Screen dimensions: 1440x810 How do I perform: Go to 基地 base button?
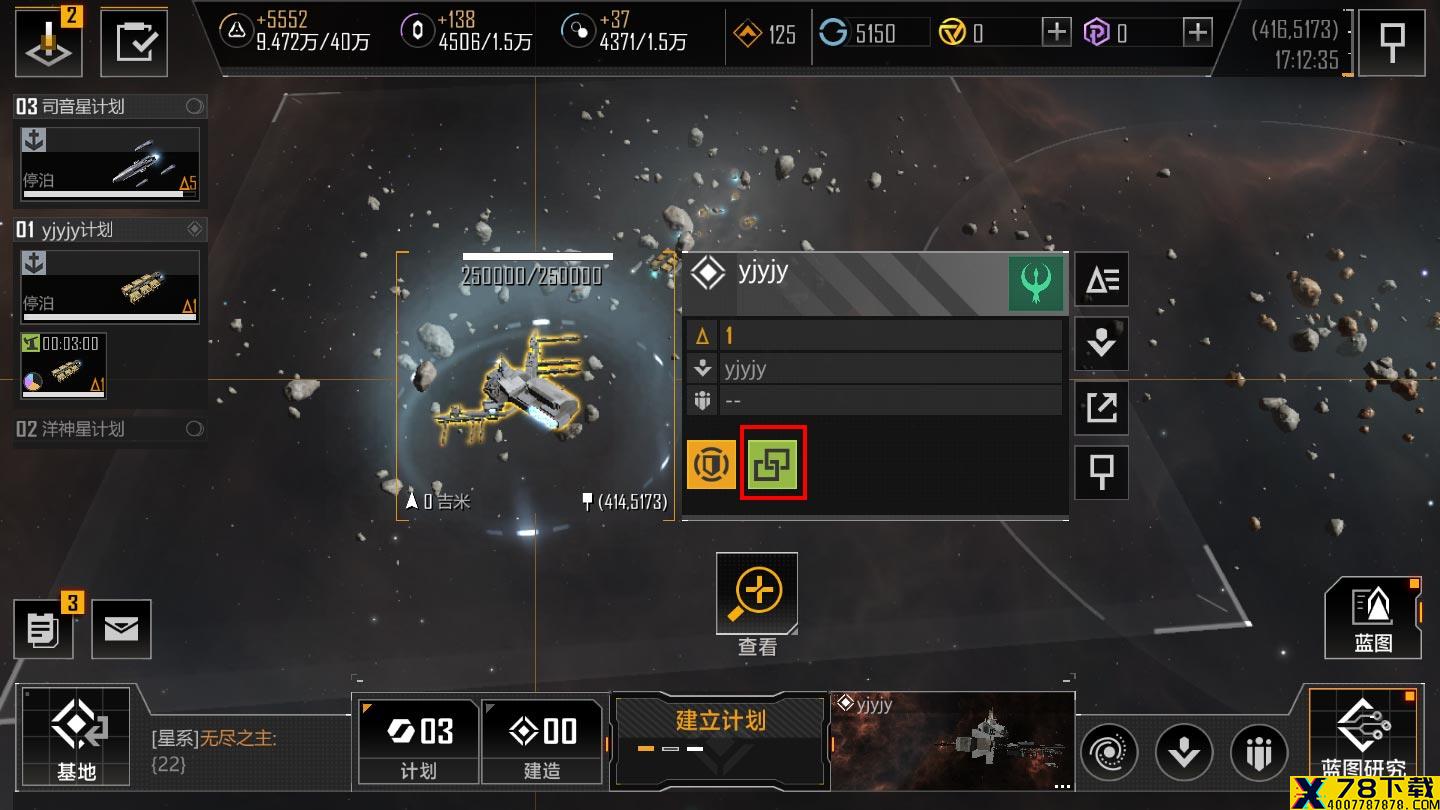[x=76, y=736]
